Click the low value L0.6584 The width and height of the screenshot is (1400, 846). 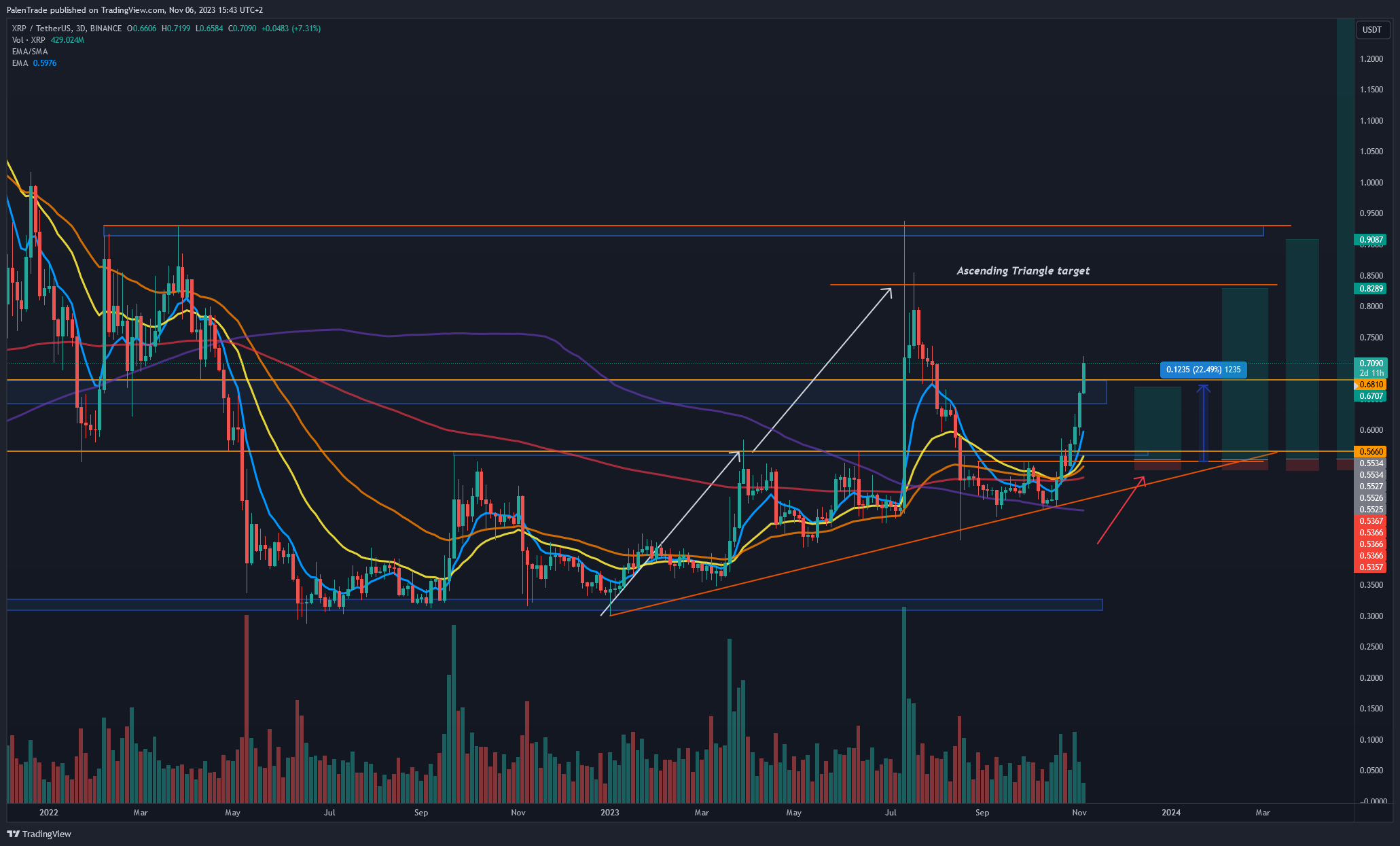click(x=209, y=29)
